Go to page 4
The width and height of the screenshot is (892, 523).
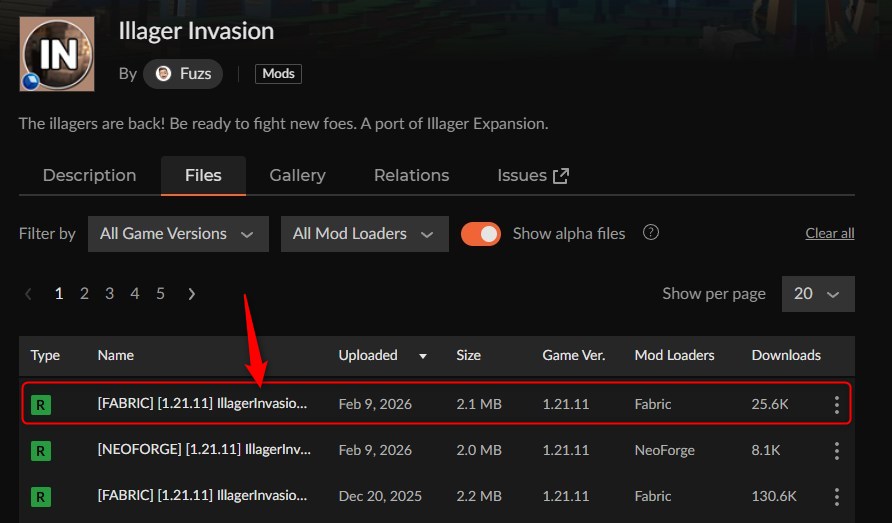click(x=135, y=294)
